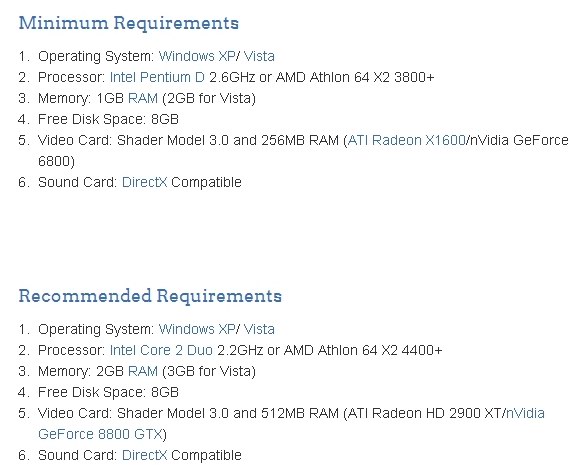Open the Windows XP link under Minimum Requirements
Viewport: 583px width, 476px height.
click(x=197, y=56)
